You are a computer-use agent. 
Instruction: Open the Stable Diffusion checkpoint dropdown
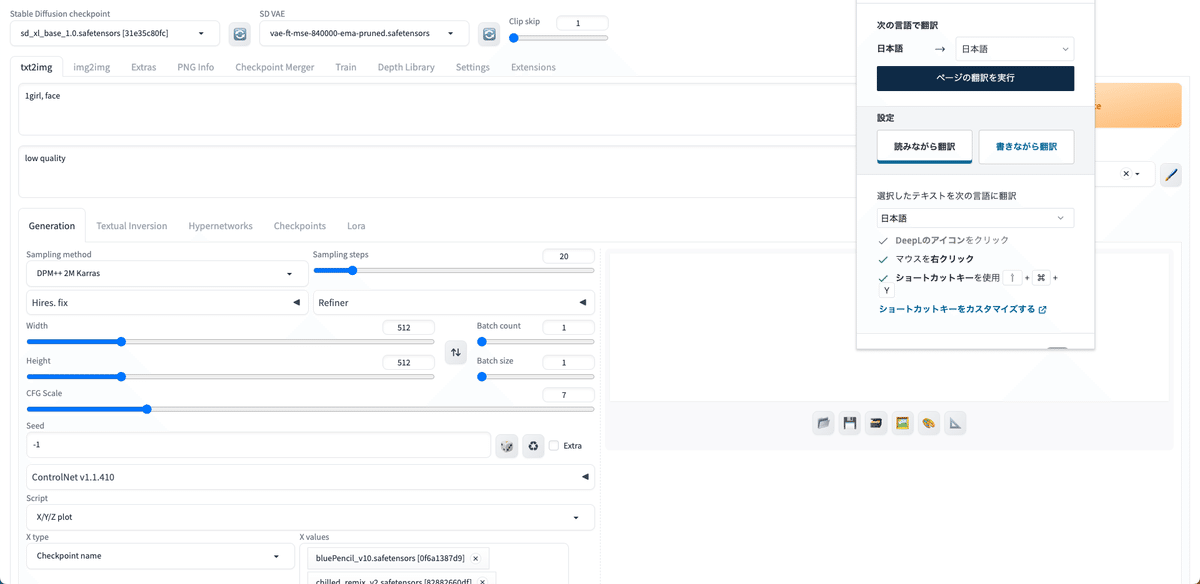pyautogui.click(x=114, y=33)
